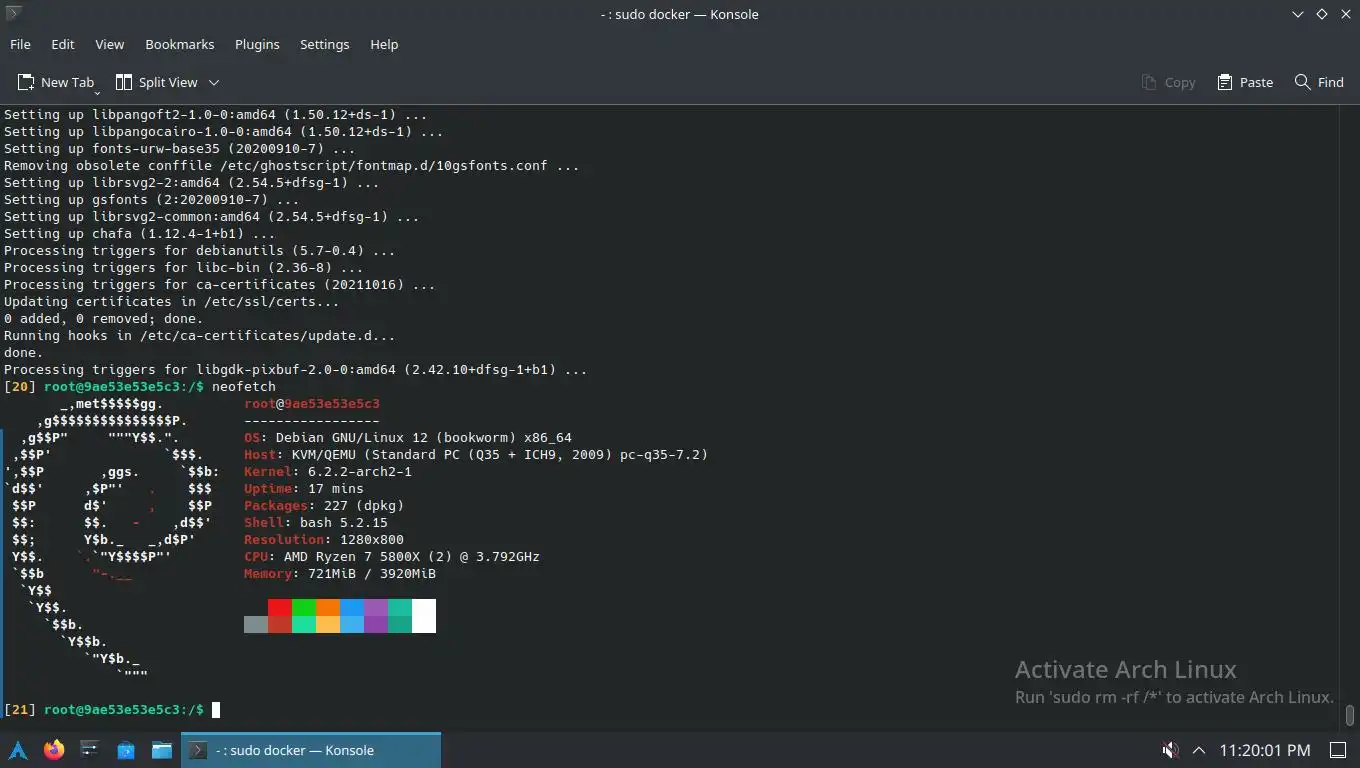
Task: Click the Konsole window icon in titlebar
Action: point(13,14)
